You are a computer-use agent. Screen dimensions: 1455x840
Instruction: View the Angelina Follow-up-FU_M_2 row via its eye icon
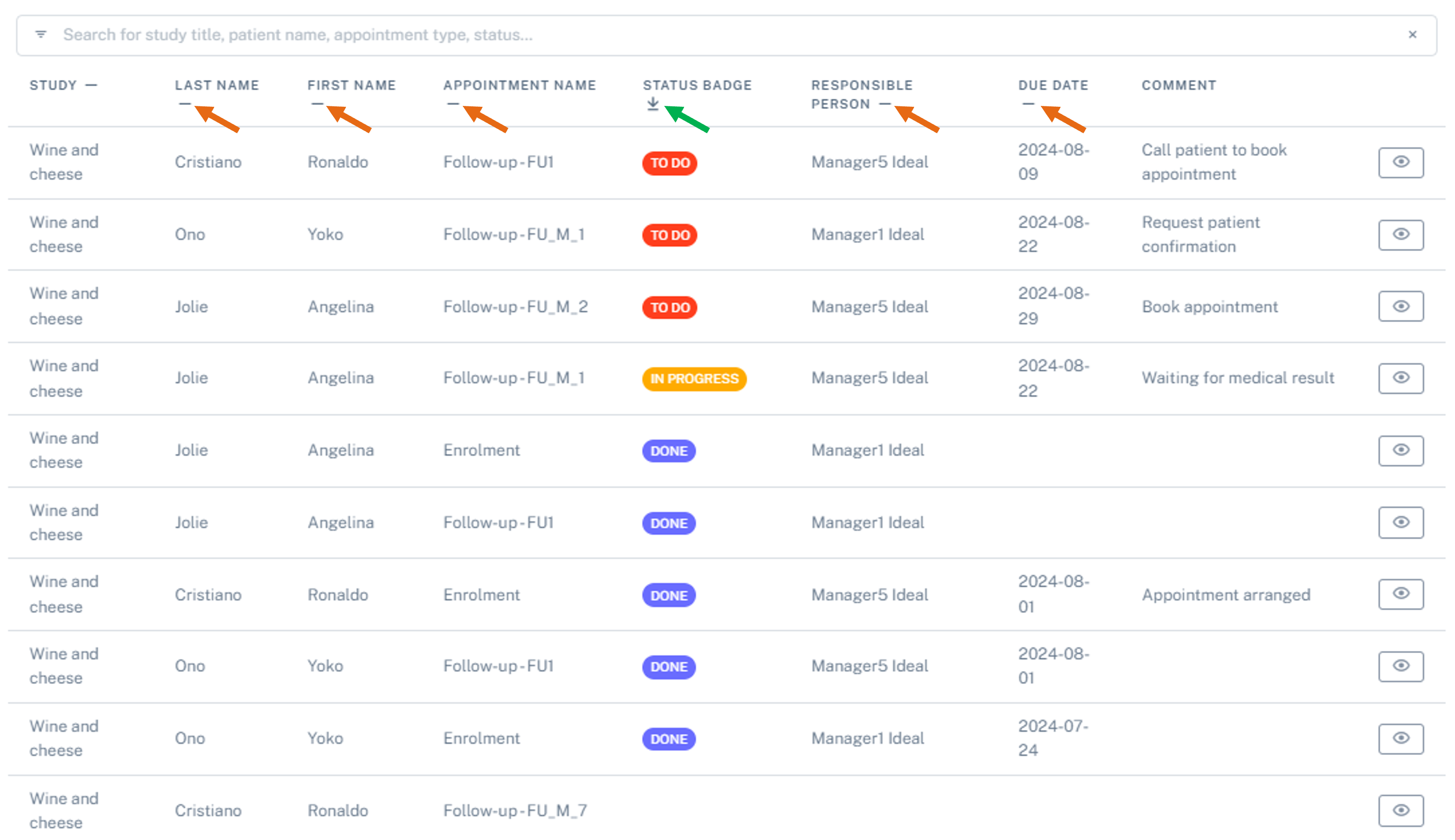pos(1401,307)
